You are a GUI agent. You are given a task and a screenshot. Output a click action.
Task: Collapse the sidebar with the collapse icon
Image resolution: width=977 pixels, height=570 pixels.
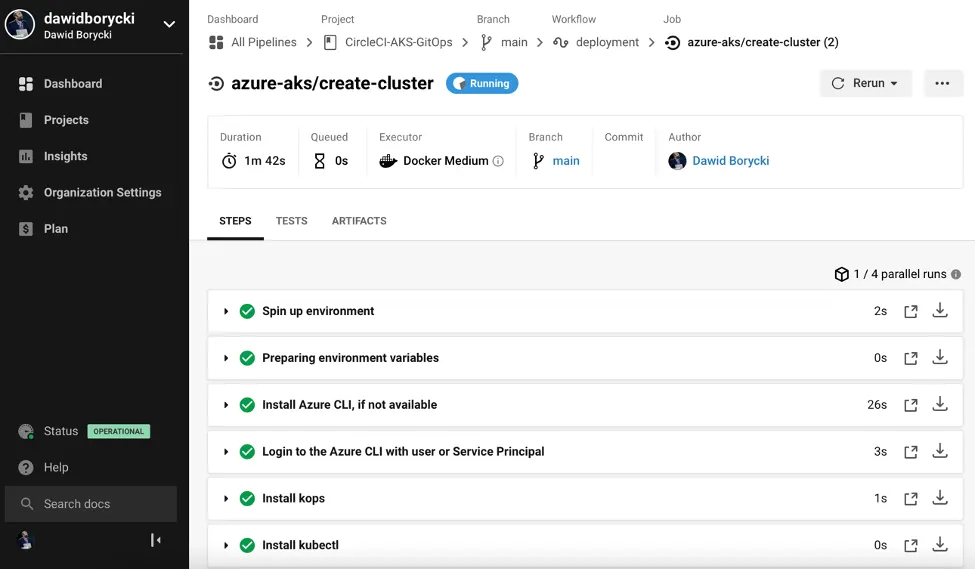[x=156, y=540]
